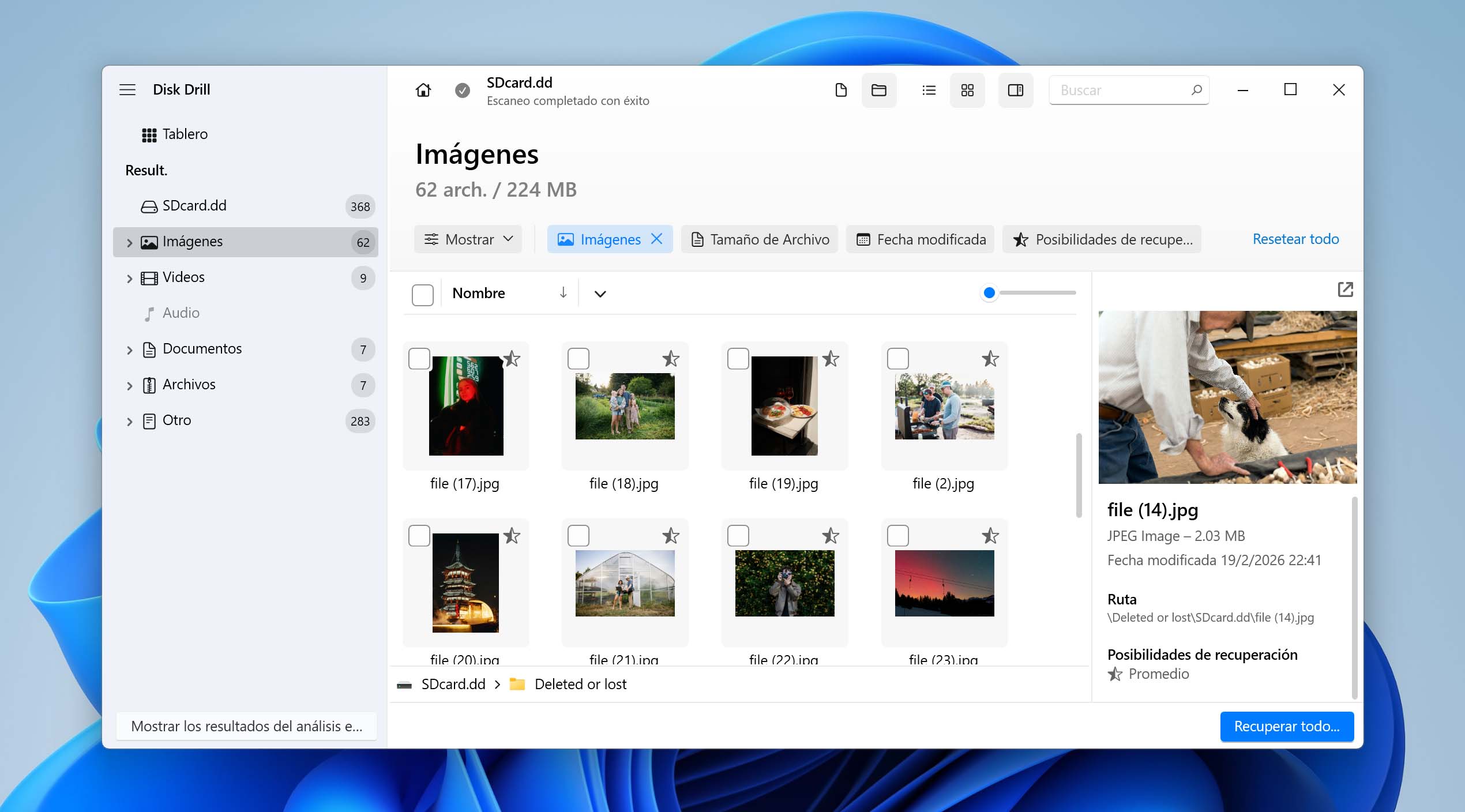Expand the Videos category chevron
Viewport: 1465px width, 812px height.
click(129, 279)
